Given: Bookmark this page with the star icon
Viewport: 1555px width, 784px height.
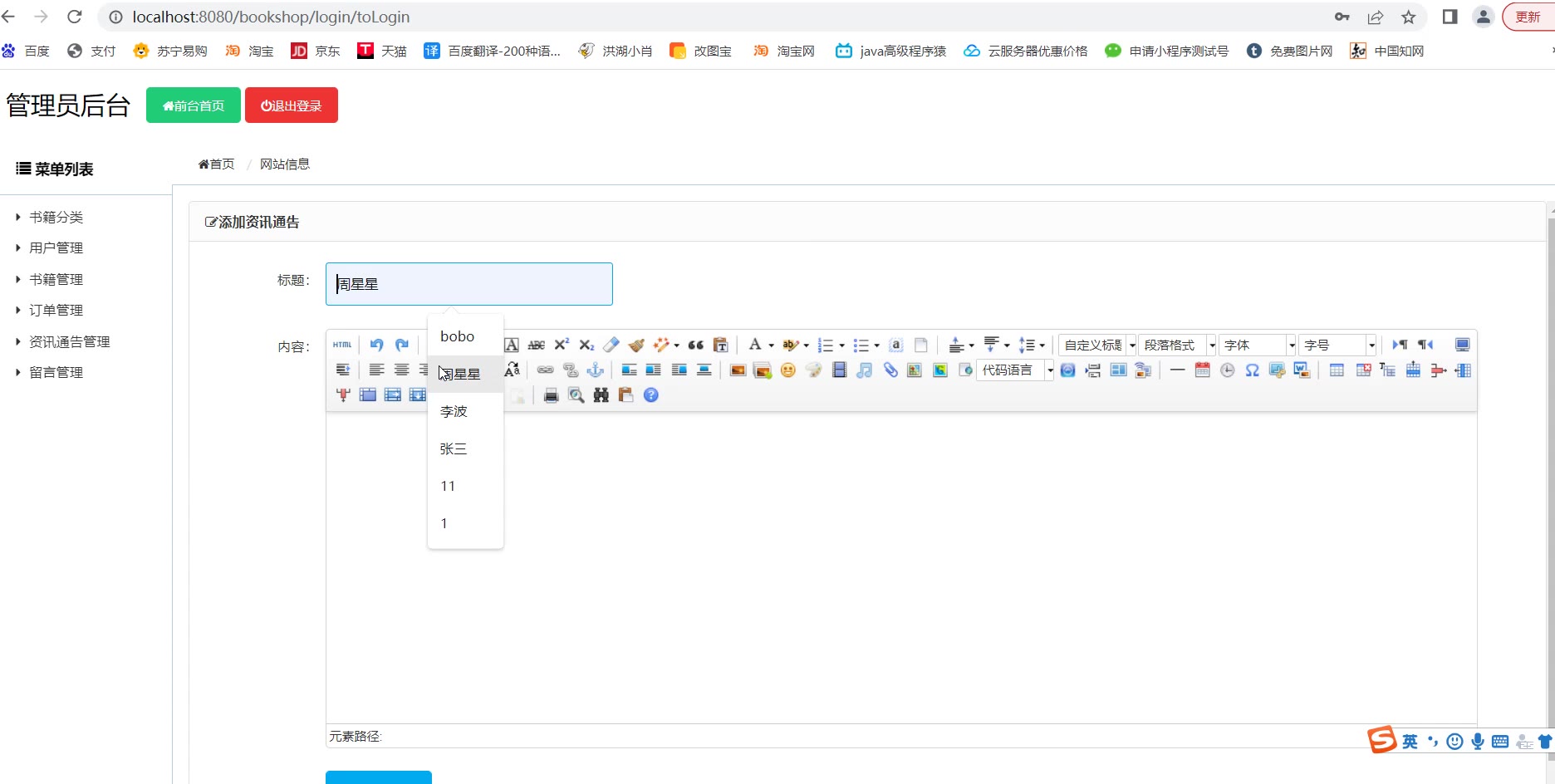Looking at the screenshot, I should click(1409, 17).
